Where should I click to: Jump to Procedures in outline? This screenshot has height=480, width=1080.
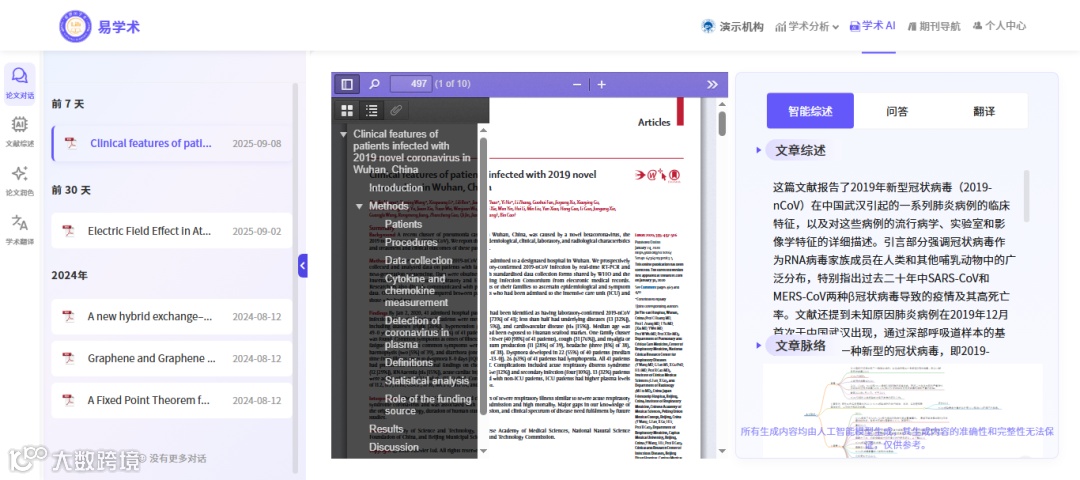point(411,242)
